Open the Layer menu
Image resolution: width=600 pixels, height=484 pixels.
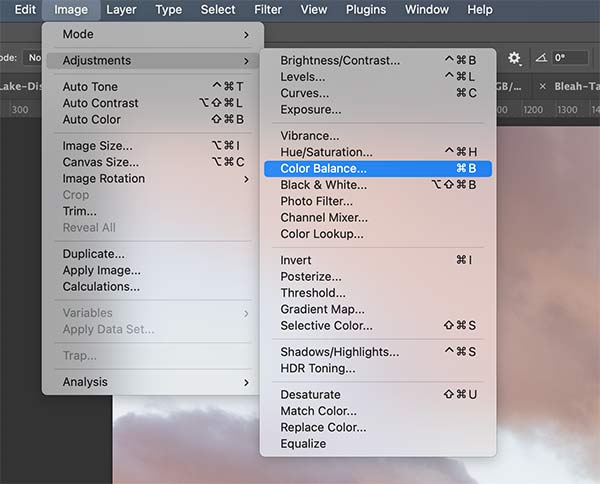click(x=121, y=10)
